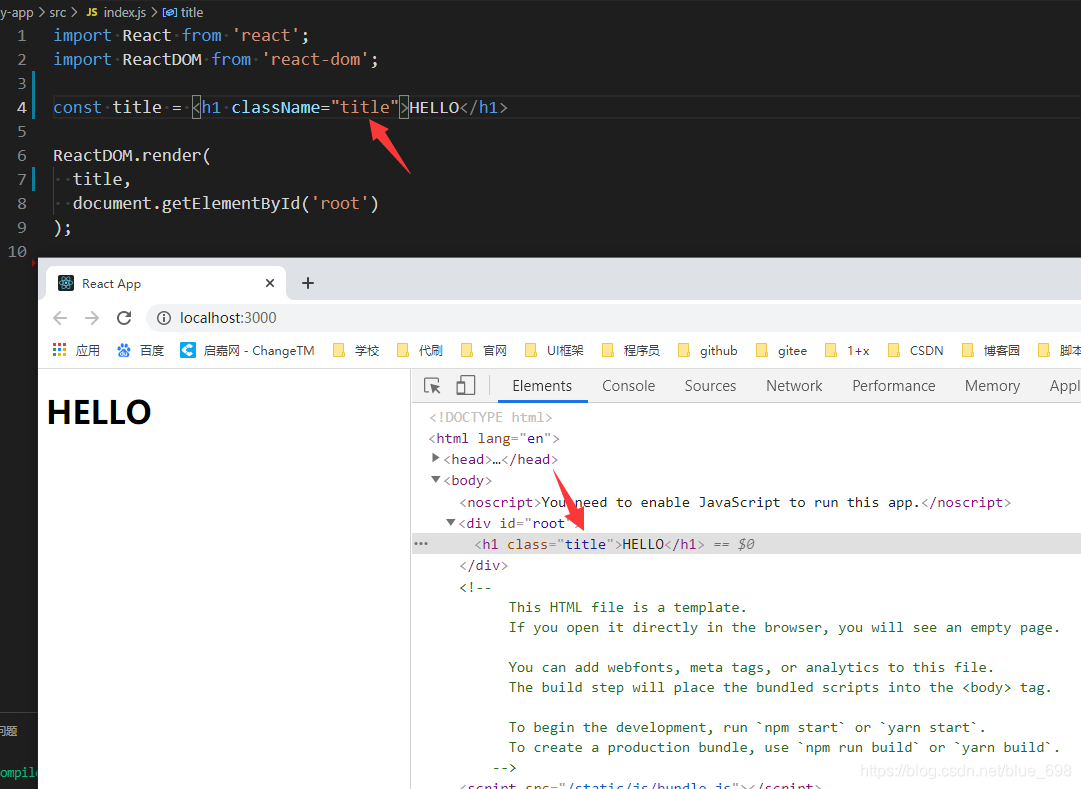The image size is (1081, 789).
Task: Open the 百度 bookmark
Action: [141, 350]
